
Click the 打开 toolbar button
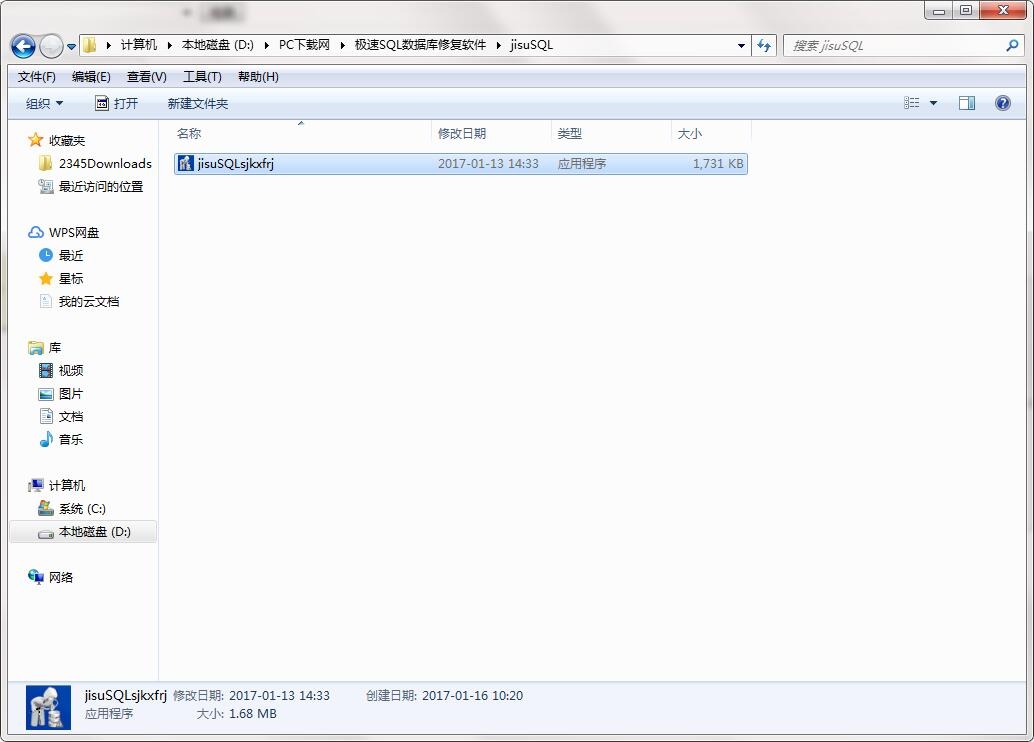(x=117, y=104)
